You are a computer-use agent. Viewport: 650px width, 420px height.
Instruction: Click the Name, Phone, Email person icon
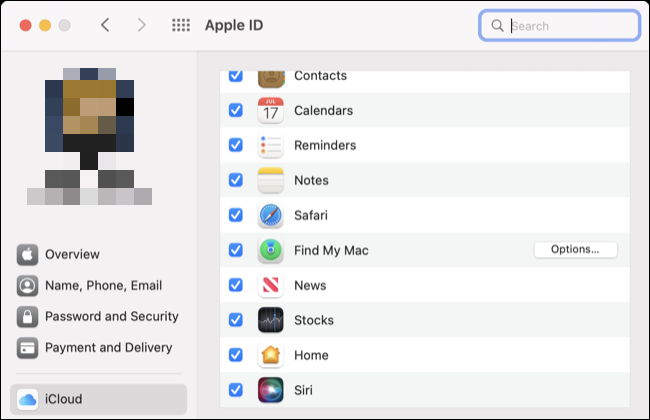(x=27, y=285)
